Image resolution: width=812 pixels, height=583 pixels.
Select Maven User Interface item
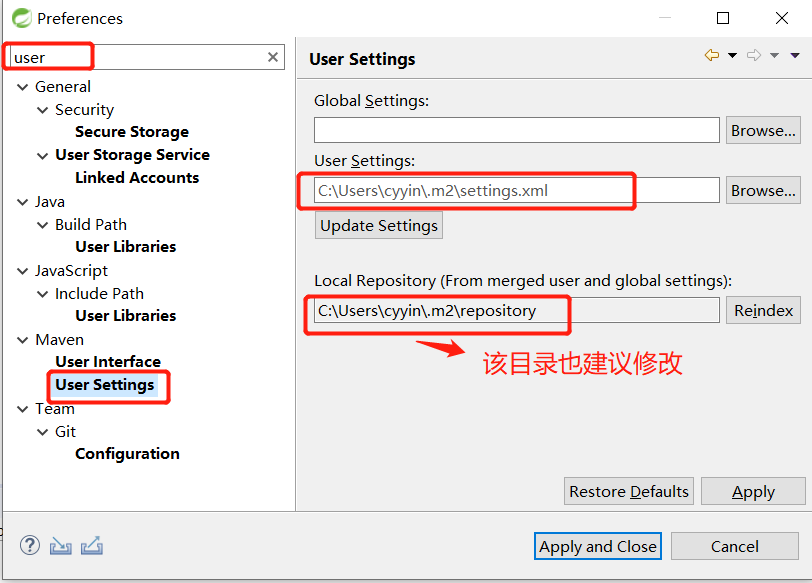pyautogui.click(x=108, y=361)
